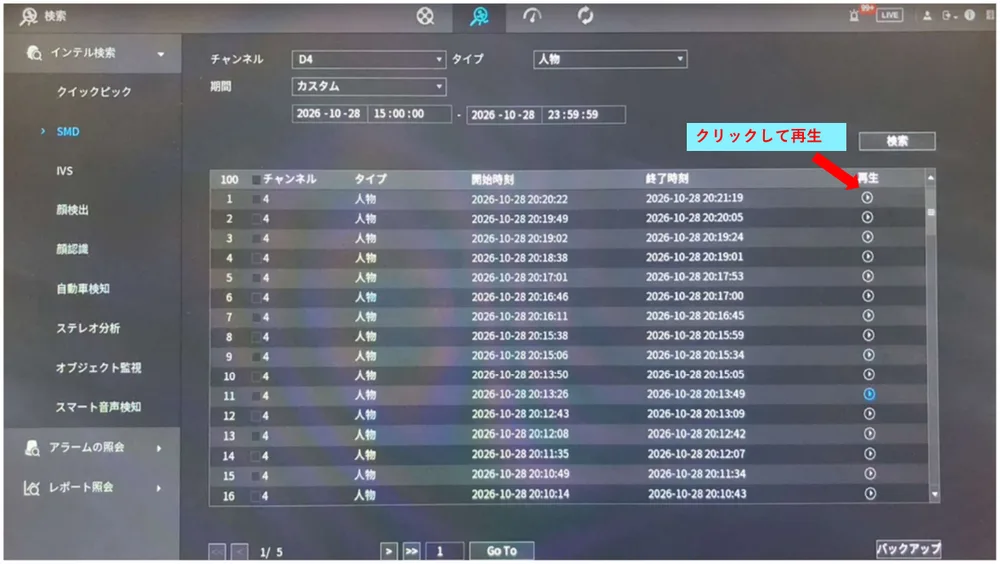Click the scrollbar down arrow of results table
Viewport: 1000px width, 564px height.
[x=934, y=494]
